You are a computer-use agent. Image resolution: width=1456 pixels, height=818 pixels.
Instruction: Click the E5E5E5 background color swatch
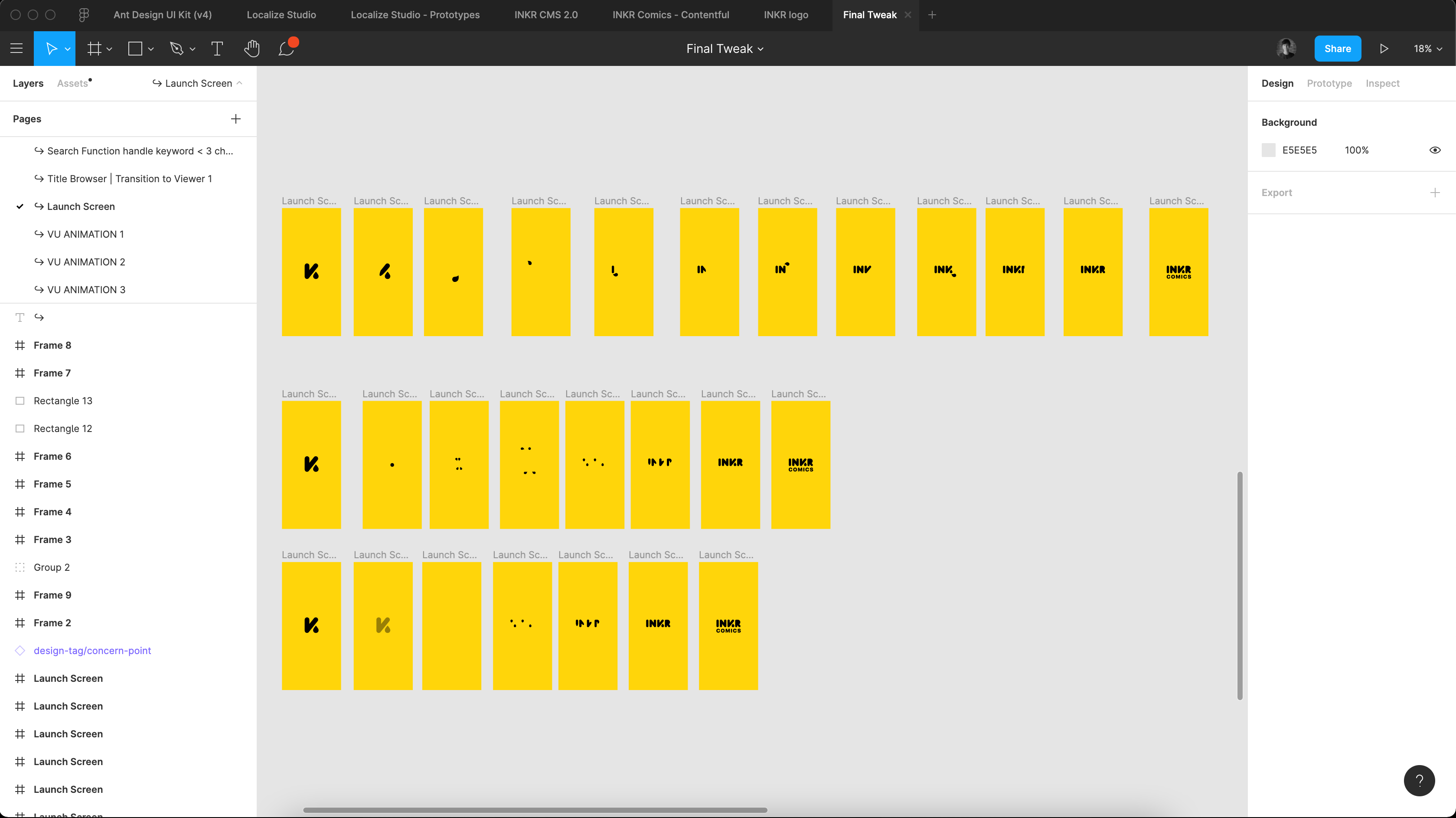[1268, 150]
